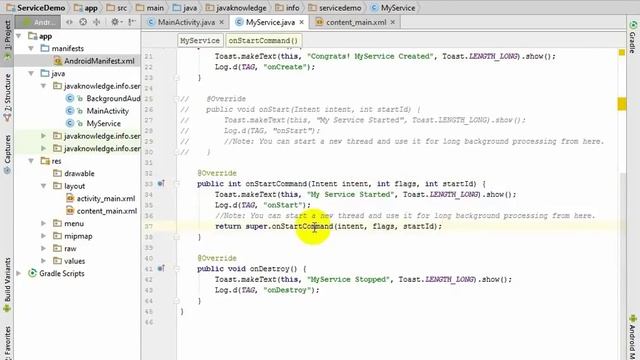Click the app breadcrumb in navigation bar

(86, 8)
